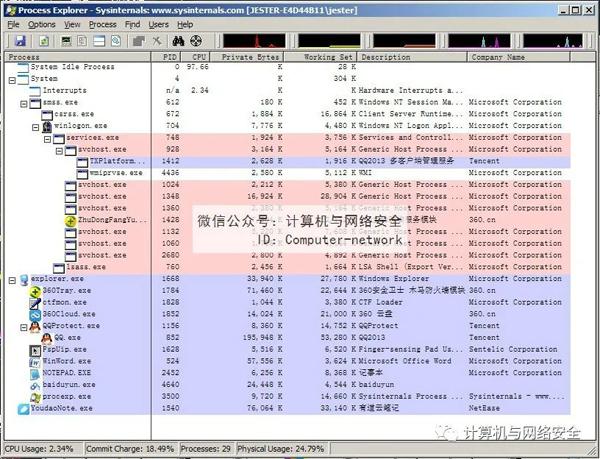The width and height of the screenshot is (600, 459).
Task: Collapse the System process tree node
Action: (10, 78)
